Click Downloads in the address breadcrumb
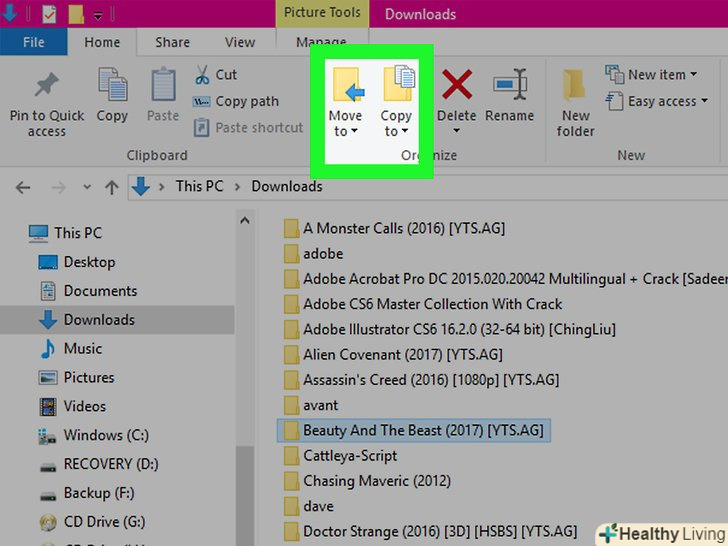The image size is (728, 546). (287, 187)
